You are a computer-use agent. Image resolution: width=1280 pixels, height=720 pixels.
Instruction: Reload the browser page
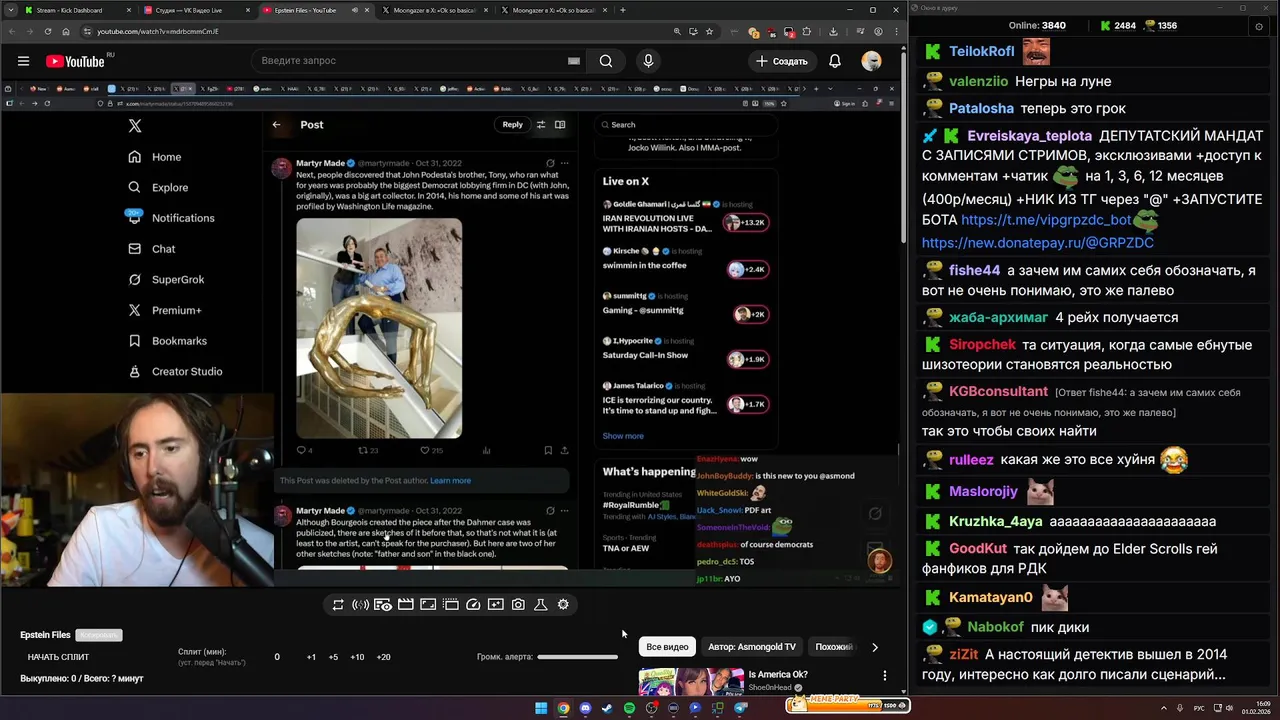coord(48,31)
